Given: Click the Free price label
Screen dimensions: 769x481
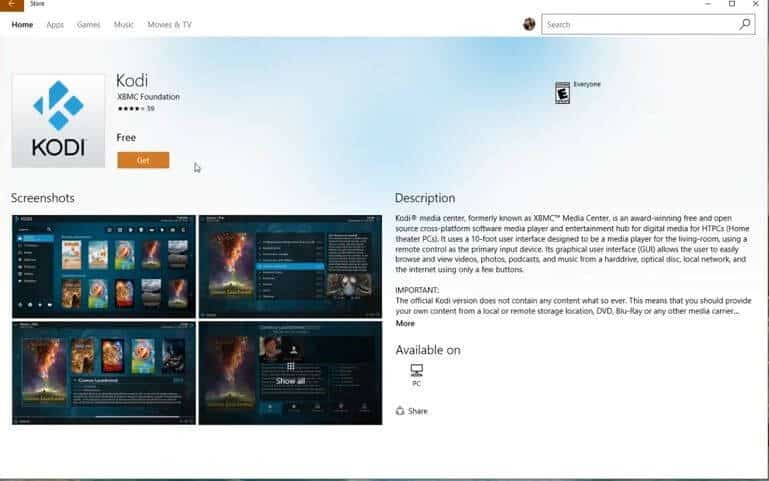Looking at the screenshot, I should coord(126,138).
